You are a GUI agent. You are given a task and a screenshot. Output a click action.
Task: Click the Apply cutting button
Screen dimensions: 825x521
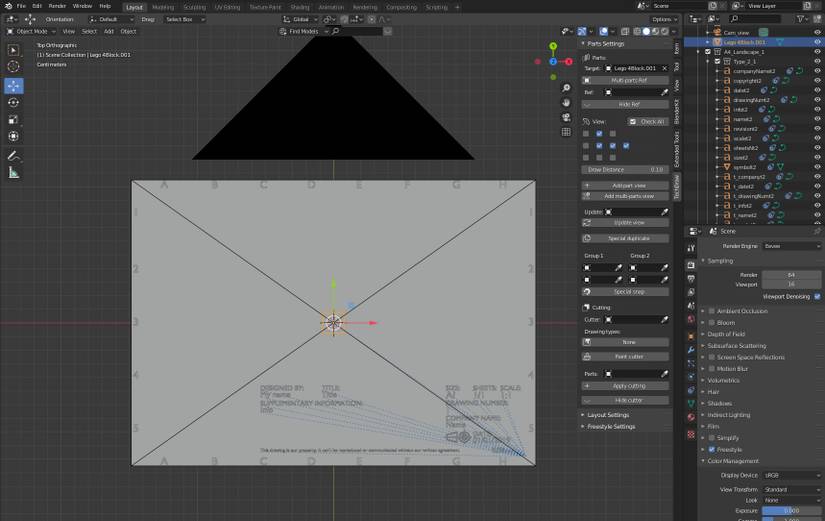(628, 386)
